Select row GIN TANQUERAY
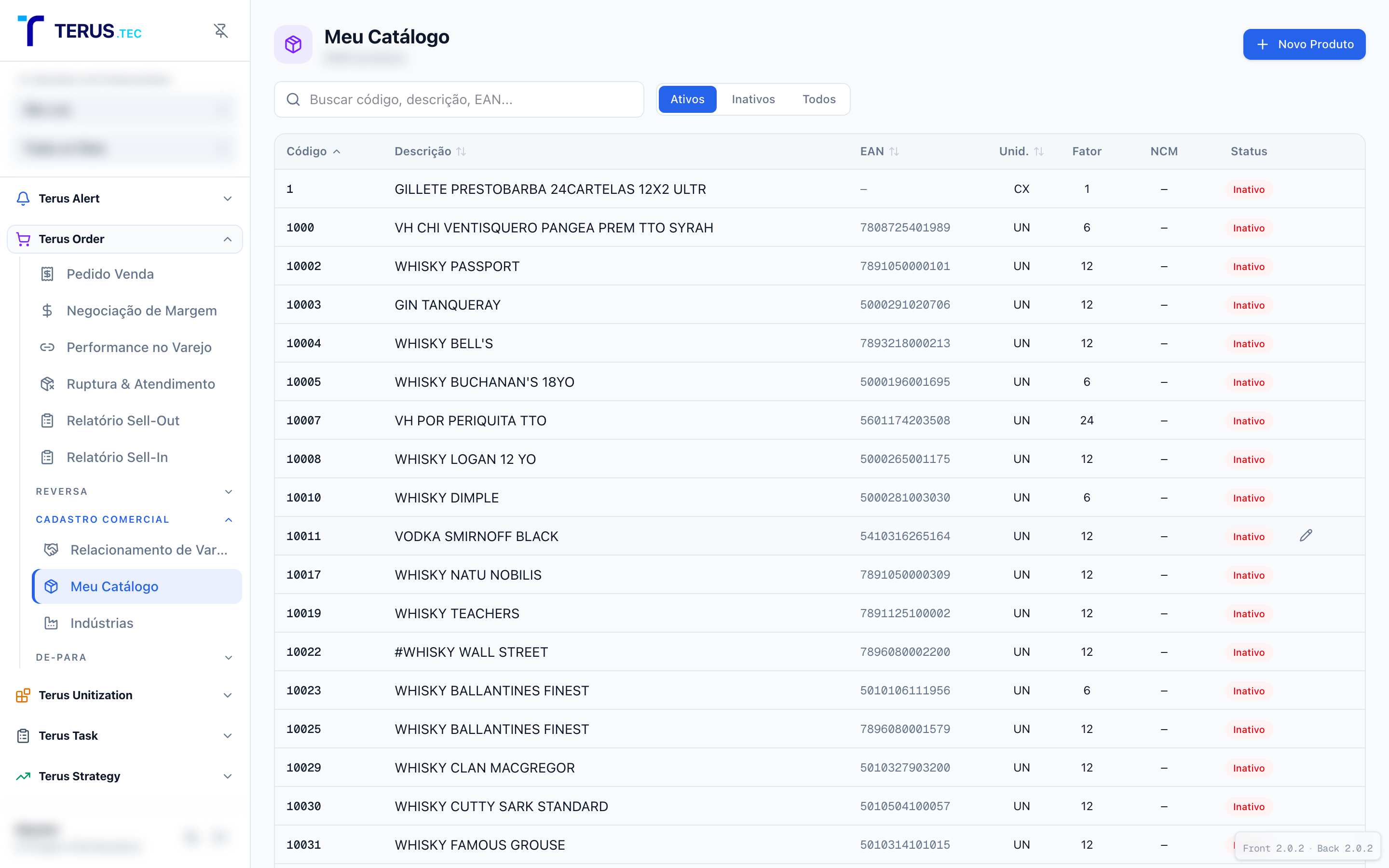 point(819,305)
